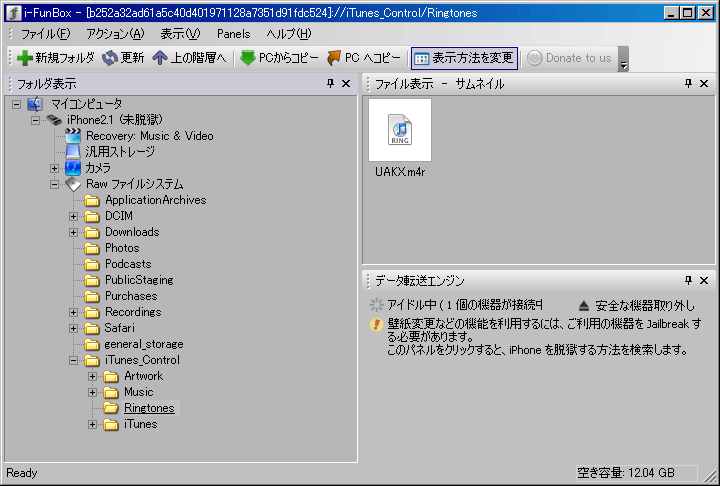Expand the Safari folder
This screenshot has height=486, width=720.
click(73, 328)
